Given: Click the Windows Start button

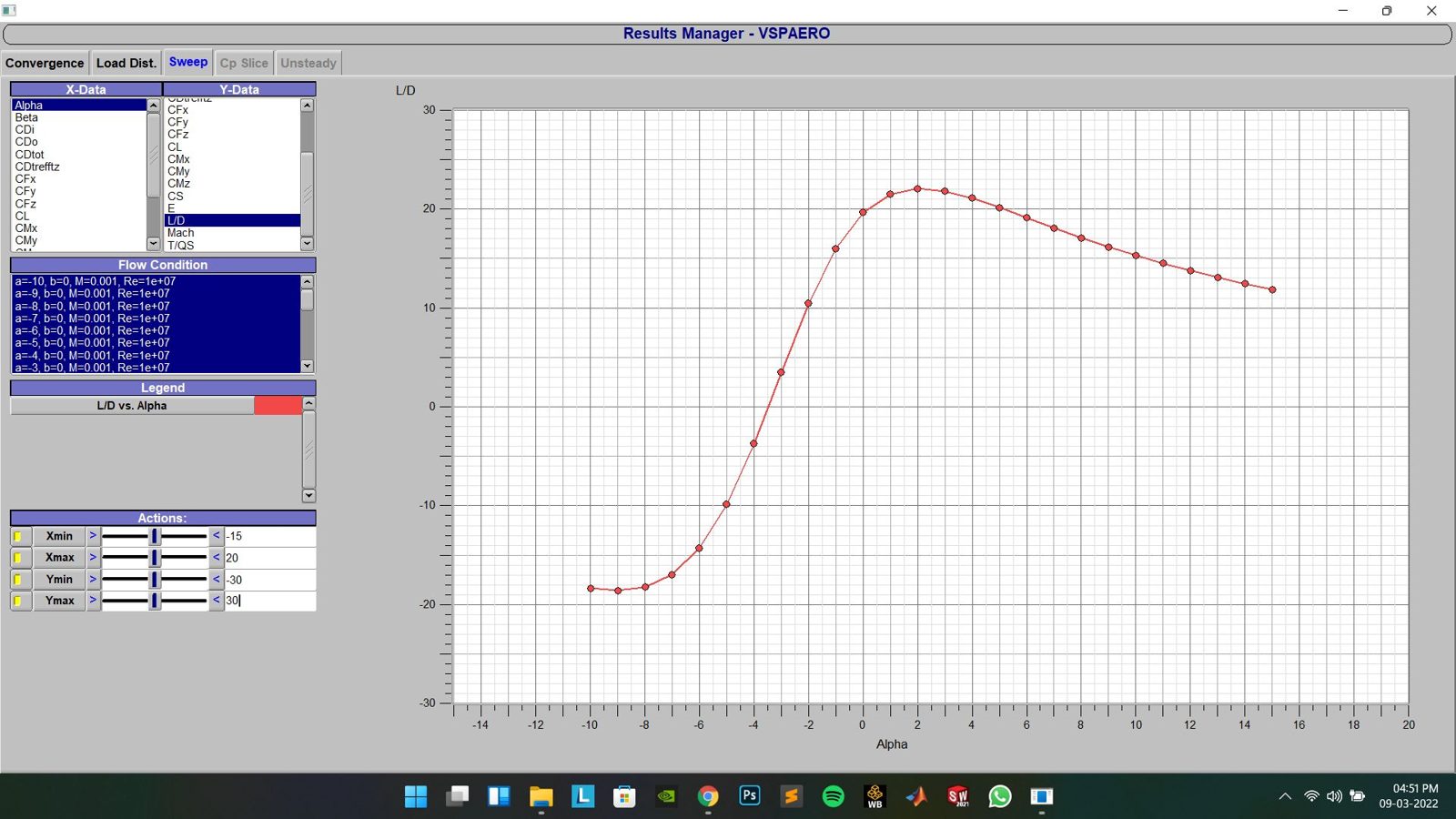Looking at the screenshot, I should pos(416,796).
